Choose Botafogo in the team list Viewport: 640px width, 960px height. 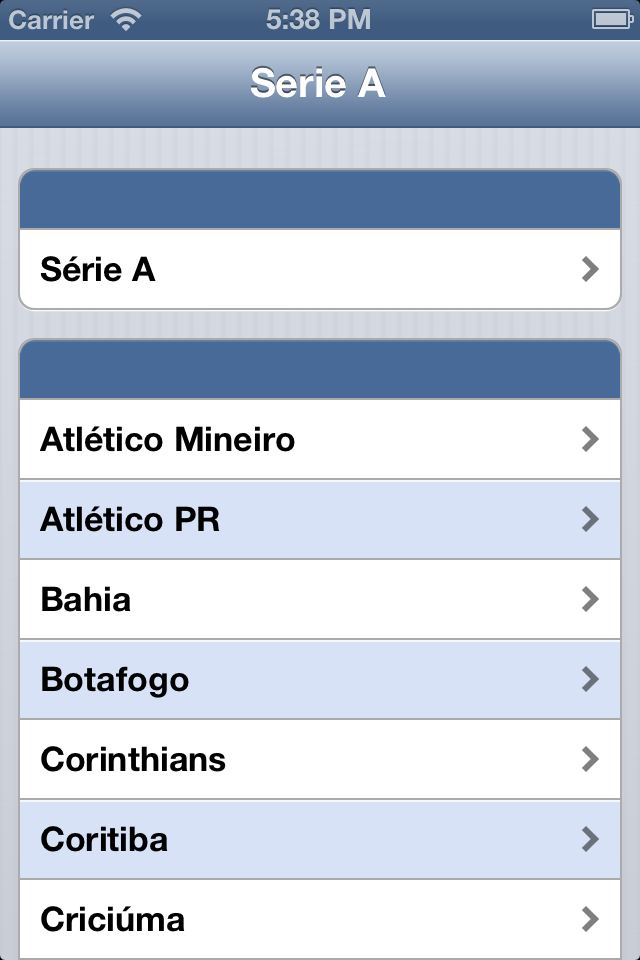(x=115, y=680)
